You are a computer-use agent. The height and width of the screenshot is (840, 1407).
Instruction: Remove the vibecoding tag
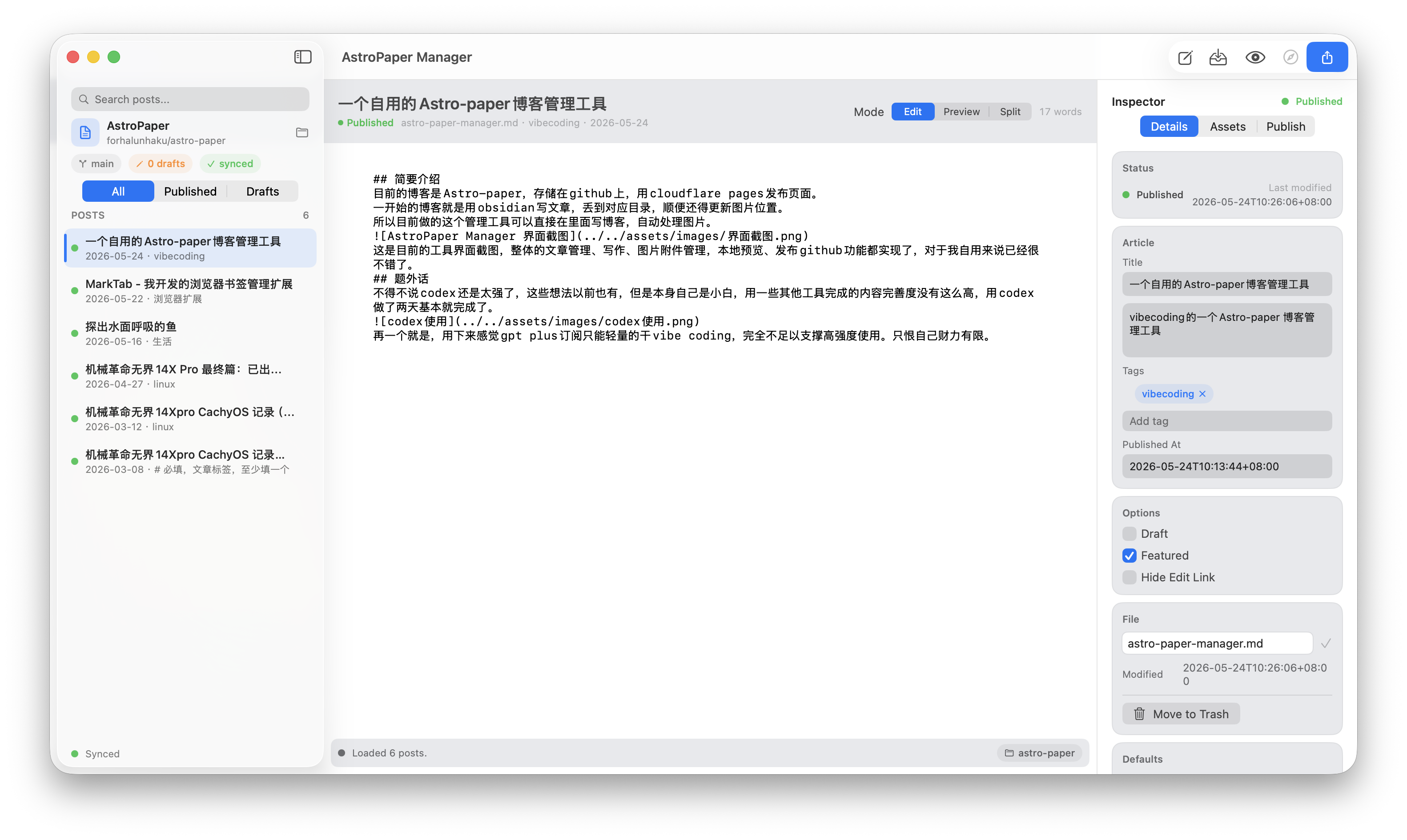(1202, 394)
